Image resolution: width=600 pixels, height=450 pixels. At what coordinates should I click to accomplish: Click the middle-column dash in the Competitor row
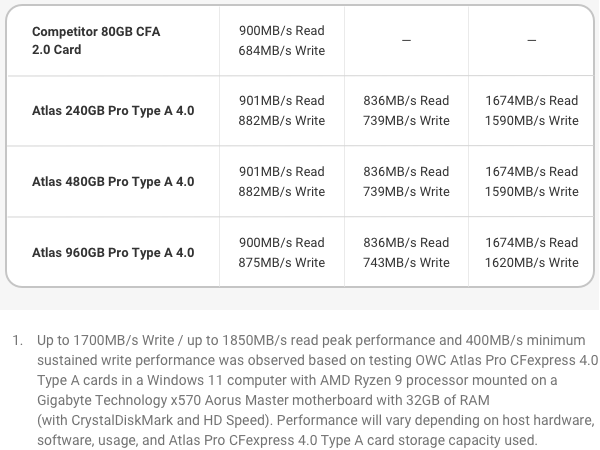coord(406,40)
